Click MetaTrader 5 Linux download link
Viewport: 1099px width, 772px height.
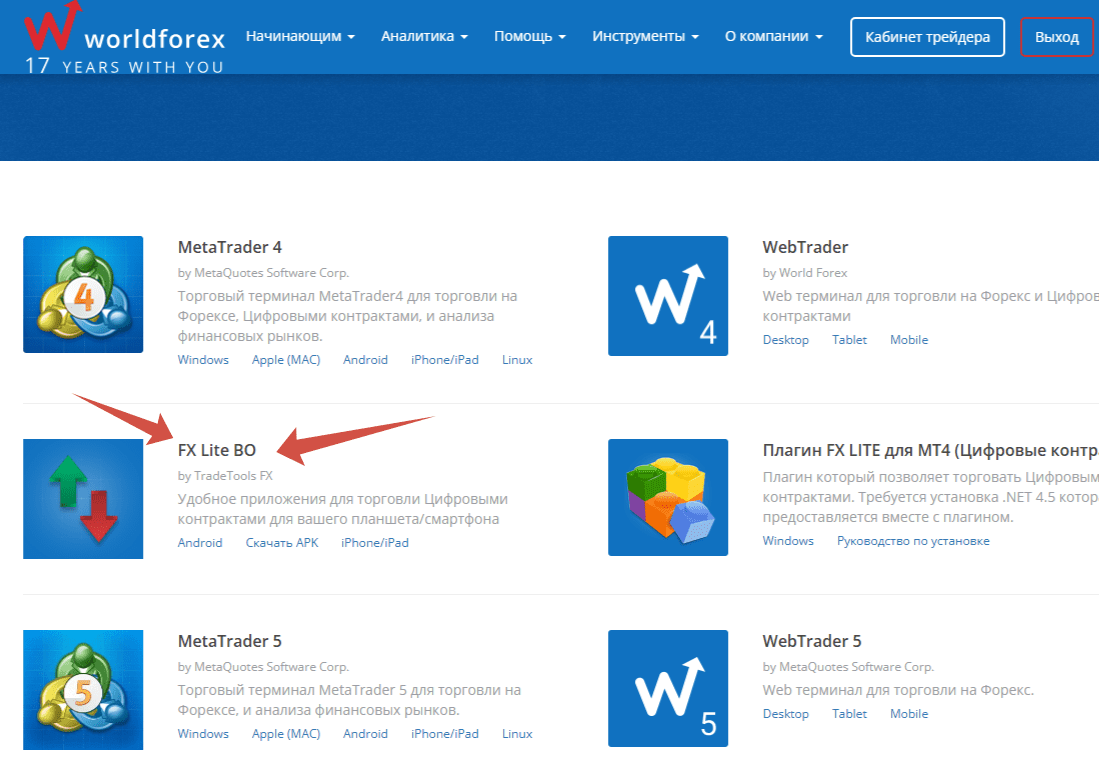coord(517,734)
